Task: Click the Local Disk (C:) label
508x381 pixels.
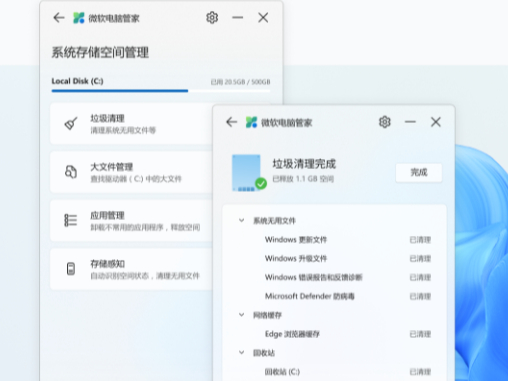Action: (77, 81)
